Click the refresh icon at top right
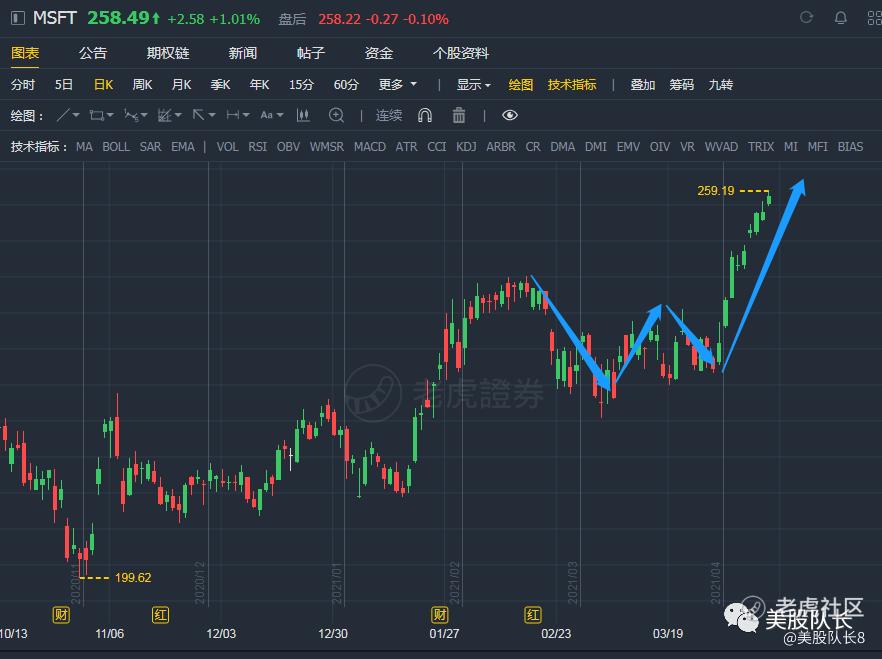This screenshot has width=882, height=659. pyautogui.click(x=806, y=17)
